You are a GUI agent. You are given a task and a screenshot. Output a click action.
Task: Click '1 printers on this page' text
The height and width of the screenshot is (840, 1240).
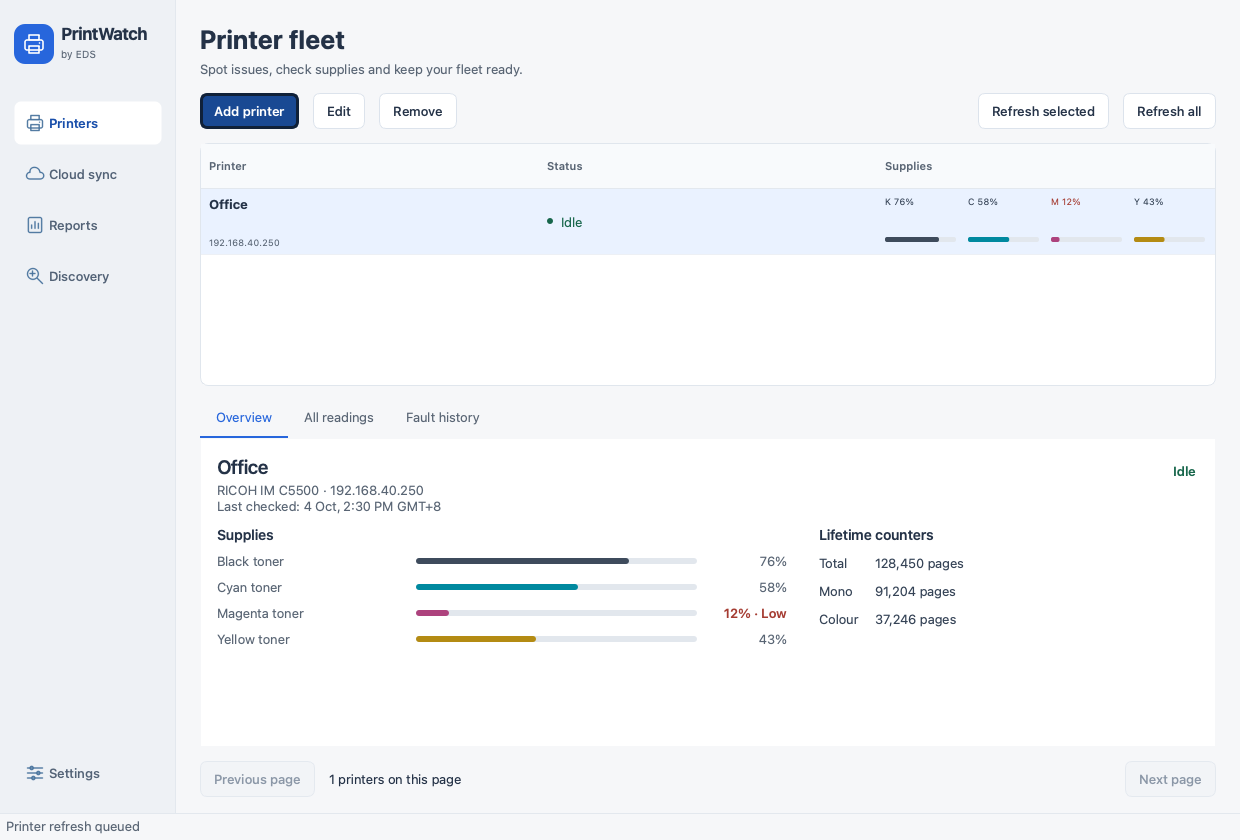(395, 779)
